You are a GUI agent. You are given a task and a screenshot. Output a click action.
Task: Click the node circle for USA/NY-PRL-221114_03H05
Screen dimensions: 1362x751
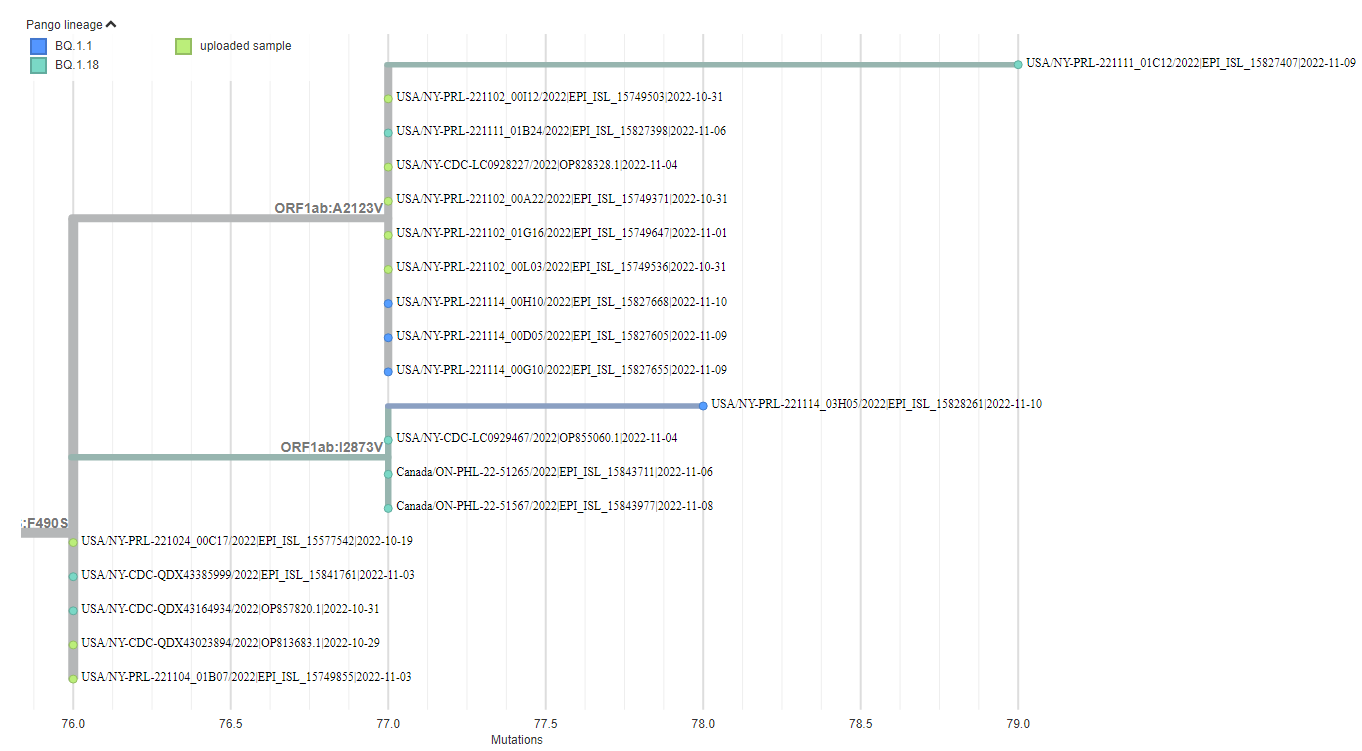(x=703, y=403)
